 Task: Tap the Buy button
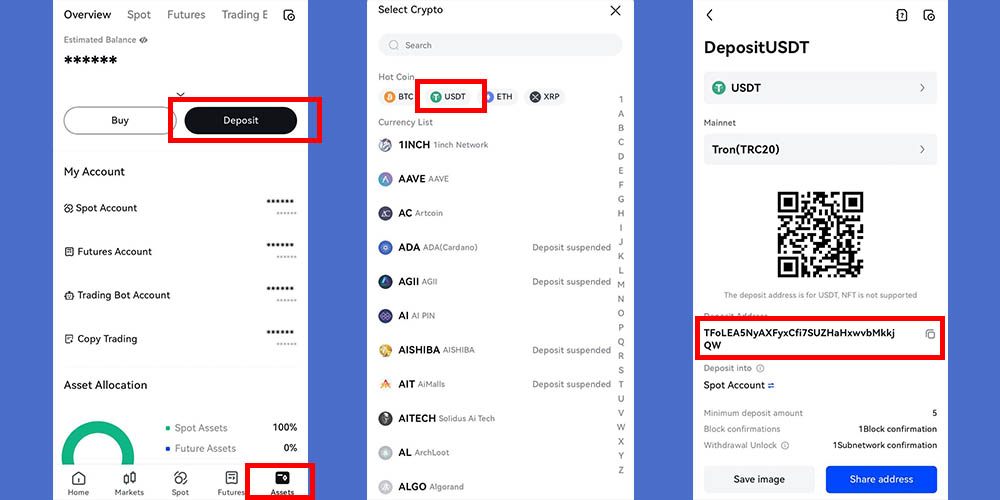pos(120,121)
